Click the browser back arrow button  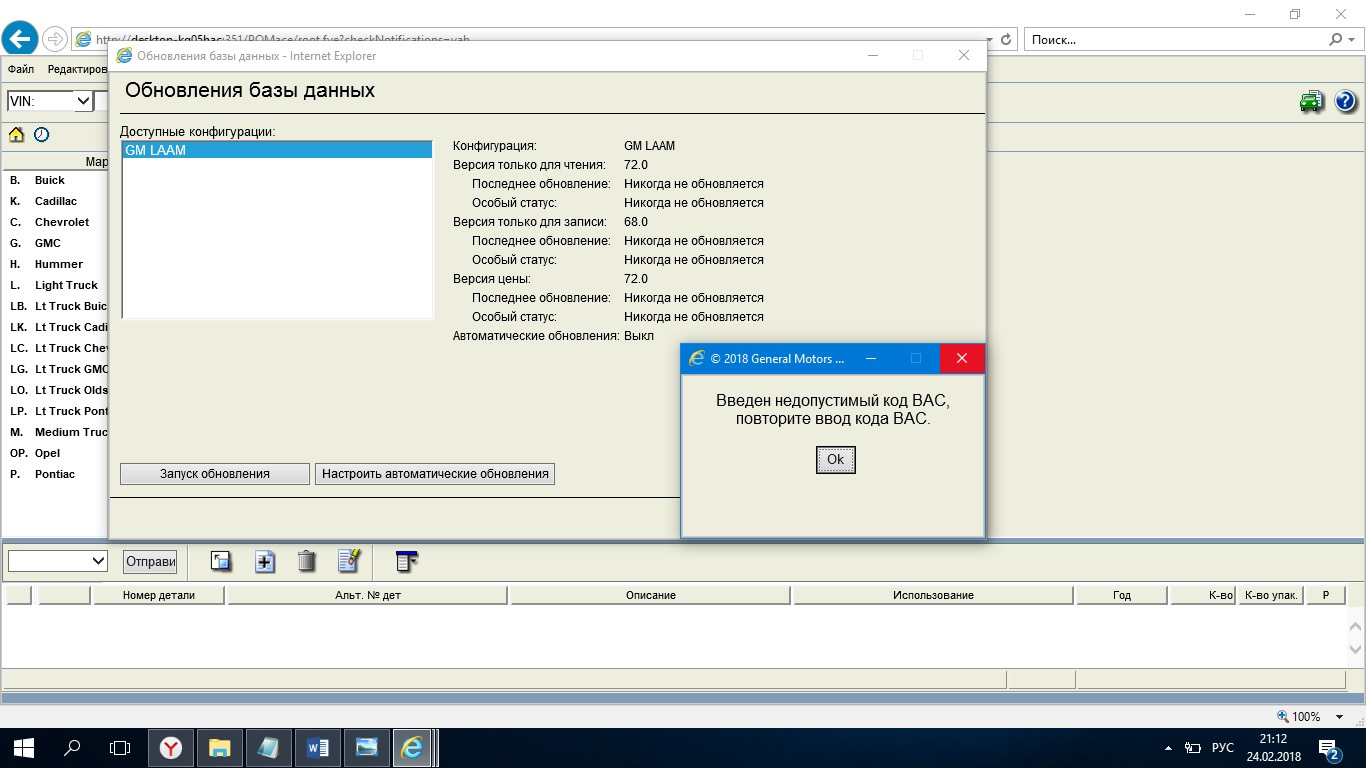19,39
